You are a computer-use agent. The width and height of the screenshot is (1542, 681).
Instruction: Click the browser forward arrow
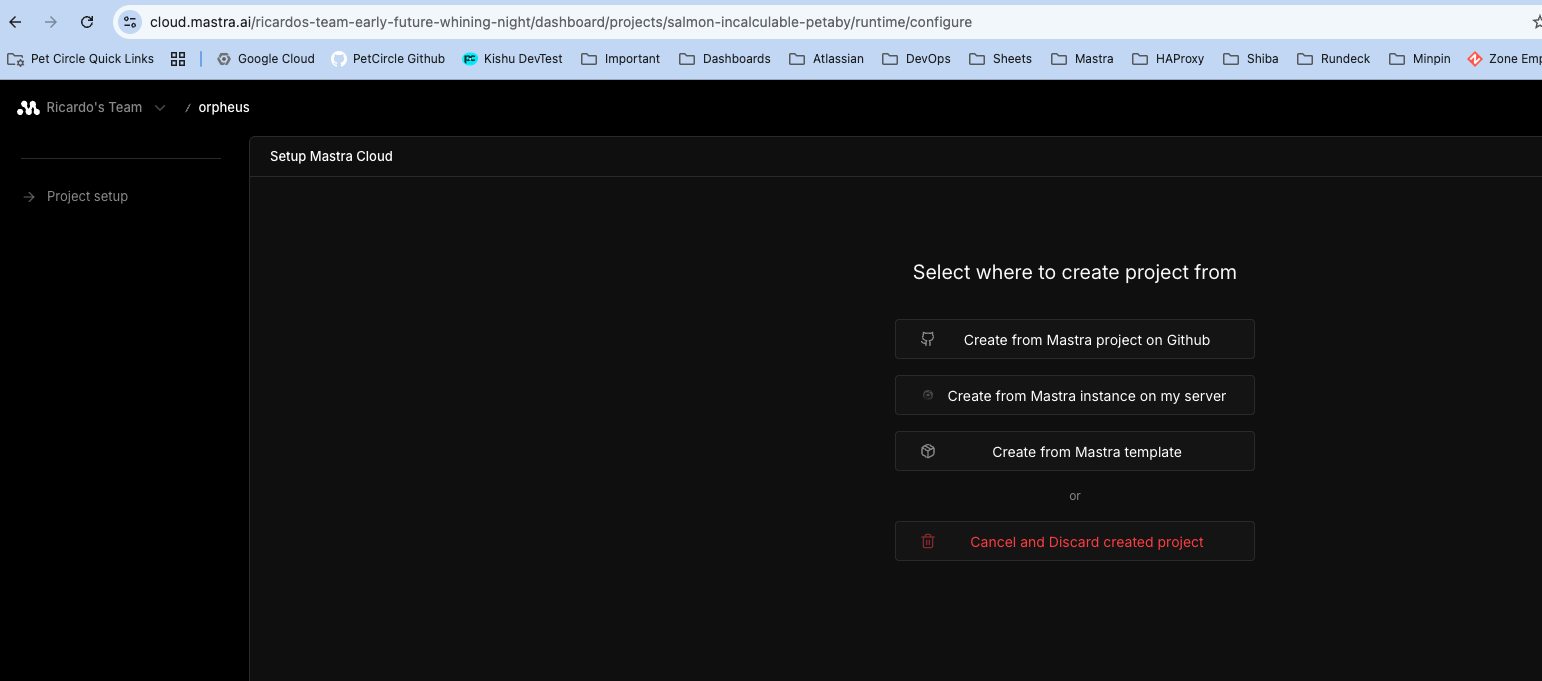51,21
